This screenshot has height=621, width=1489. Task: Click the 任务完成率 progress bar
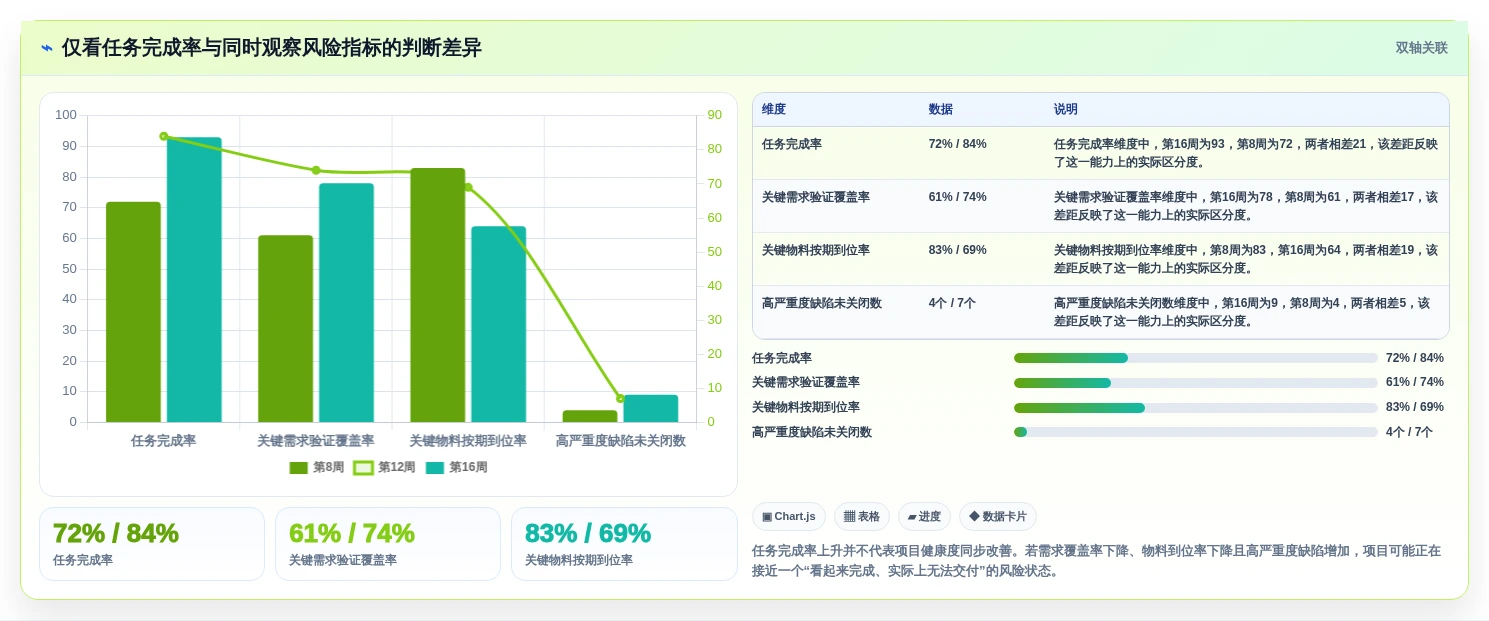pos(1196,358)
